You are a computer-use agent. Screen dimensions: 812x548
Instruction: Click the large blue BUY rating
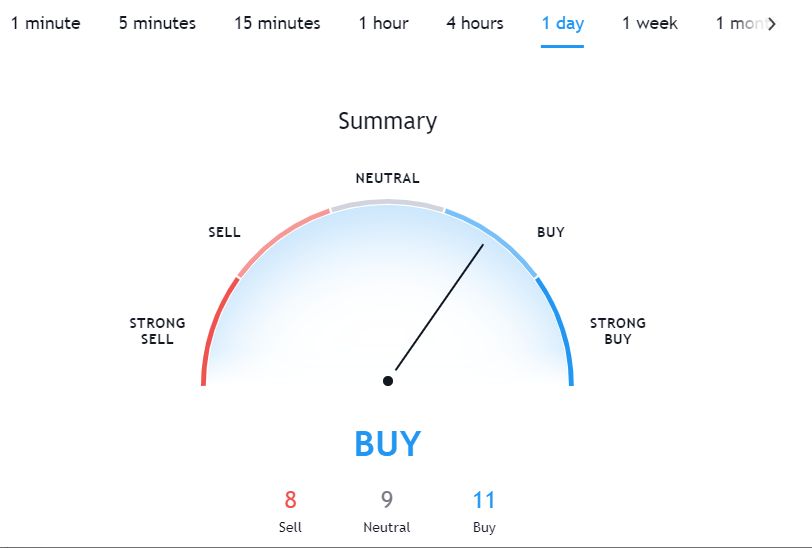(388, 444)
